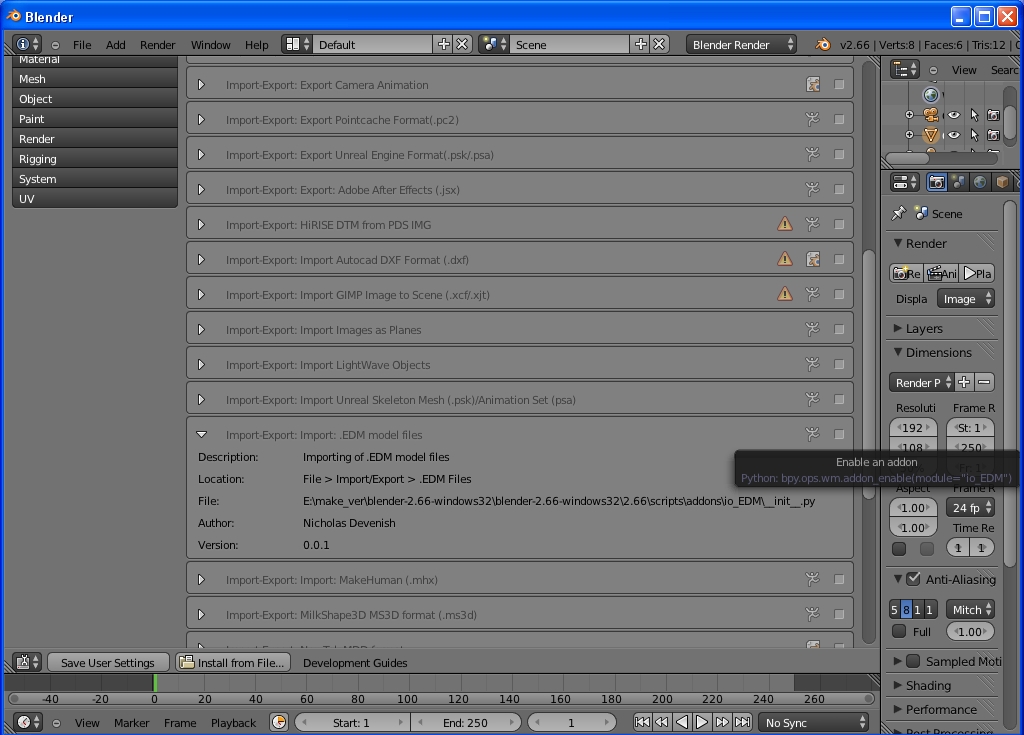Enable the Full Sample checkbox
Screen dimensions: 1024x735
click(899, 632)
